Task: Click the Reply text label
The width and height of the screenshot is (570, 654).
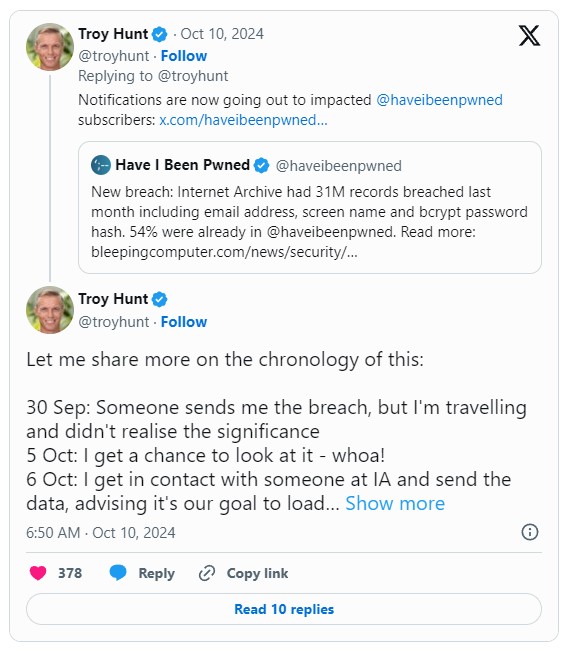Action: [x=156, y=573]
